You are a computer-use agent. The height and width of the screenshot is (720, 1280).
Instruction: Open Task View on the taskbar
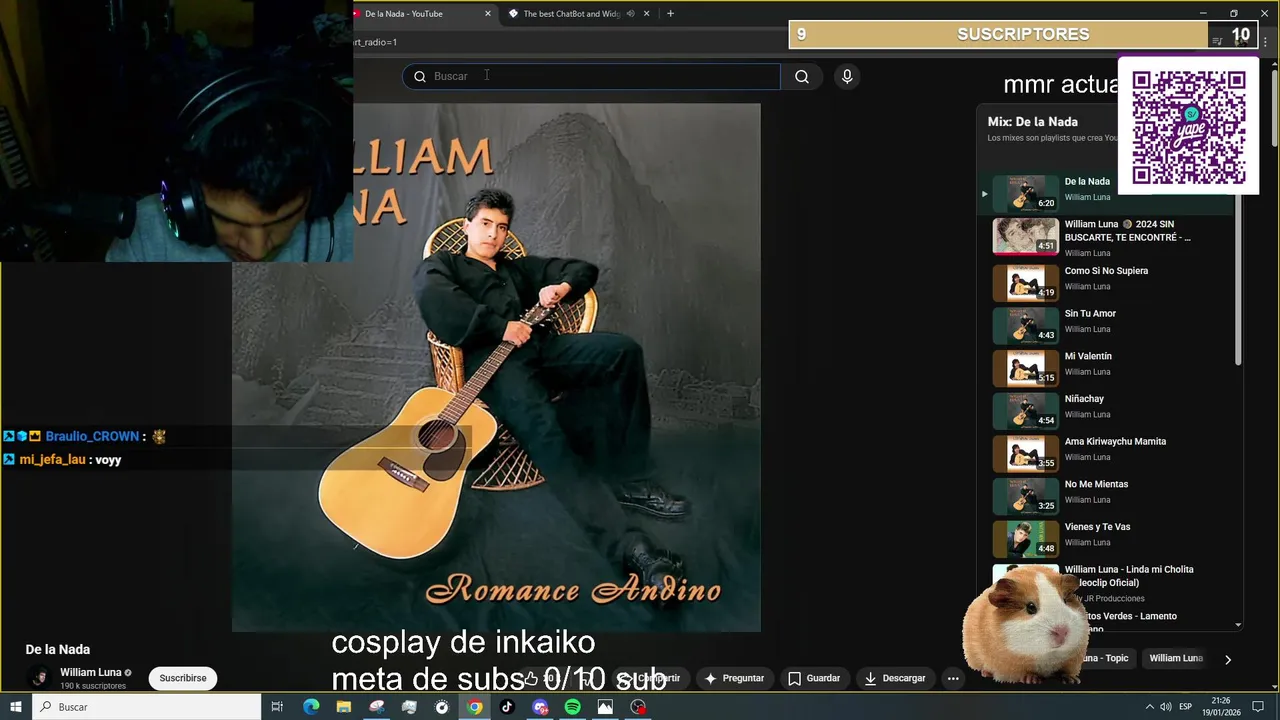click(278, 707)
